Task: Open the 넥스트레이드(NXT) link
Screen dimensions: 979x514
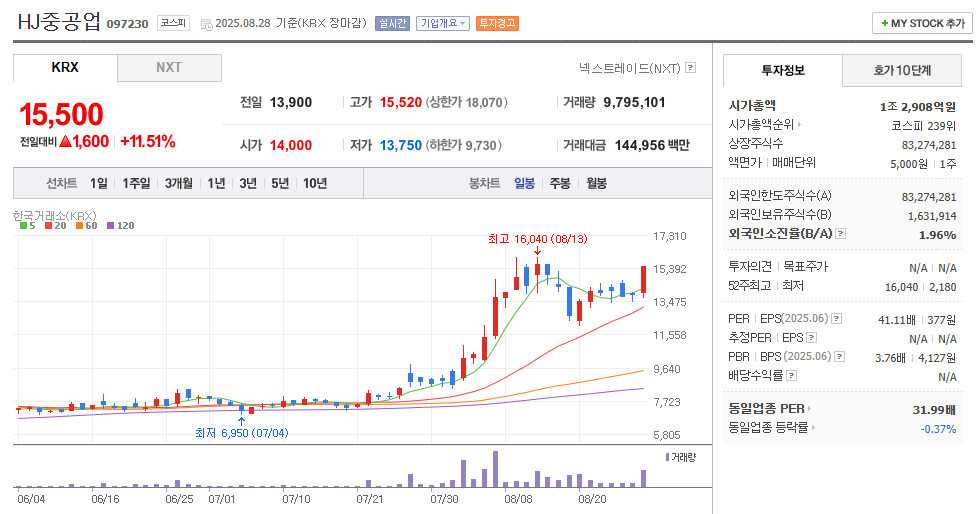Action: click(629, 67)
